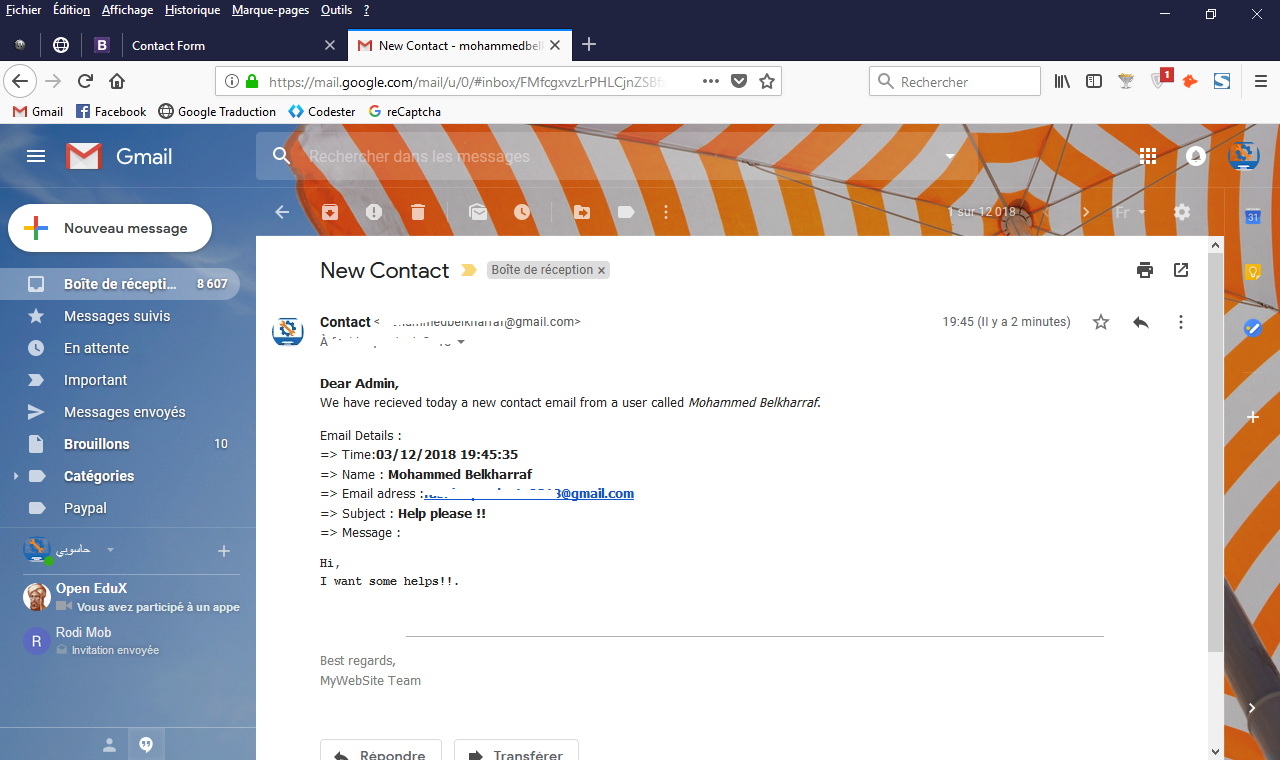Viewport: 1280px width, 760px height.
Task: Open the More actions menu in the toolbar
Action: pyautogui.click(x=666, y=212)
